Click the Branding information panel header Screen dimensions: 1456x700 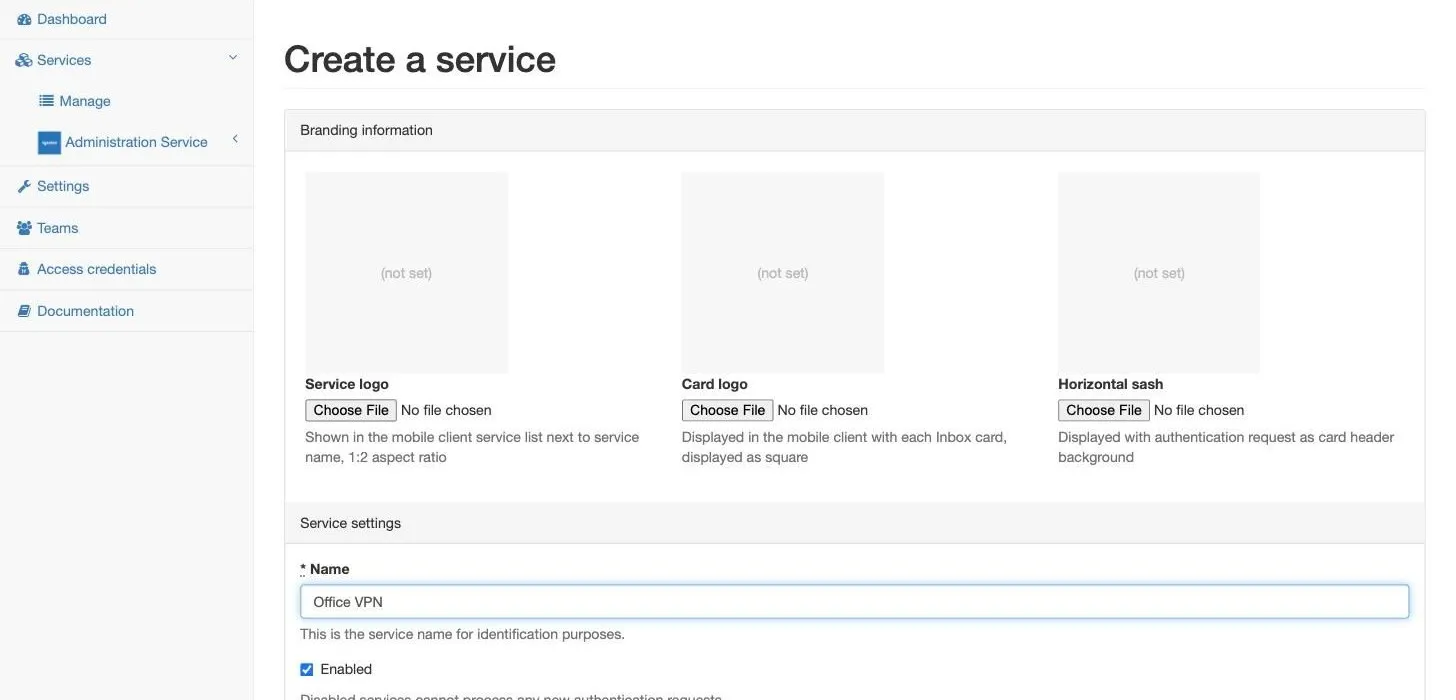tap(855, 131)
